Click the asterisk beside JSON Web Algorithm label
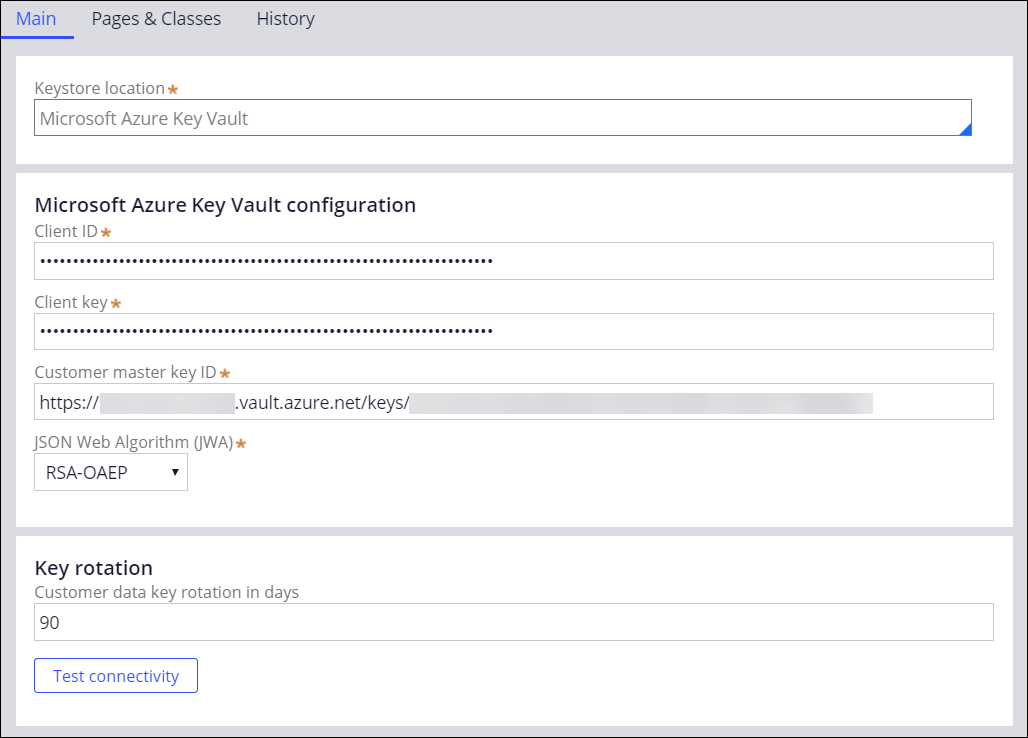The image size is (1028, 738). pos(240,443)
